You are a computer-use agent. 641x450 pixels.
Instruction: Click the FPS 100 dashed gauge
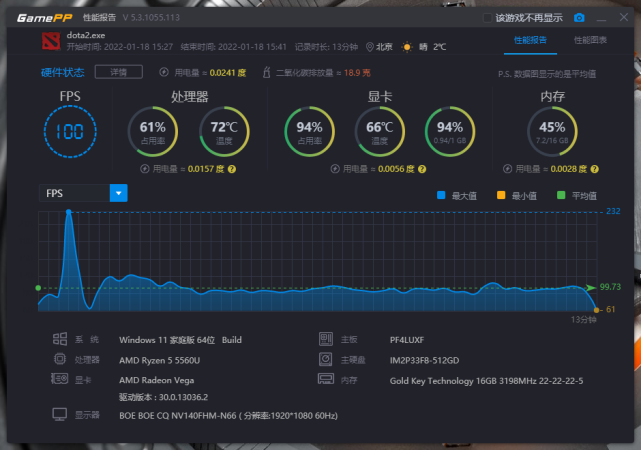pos(70,132)
